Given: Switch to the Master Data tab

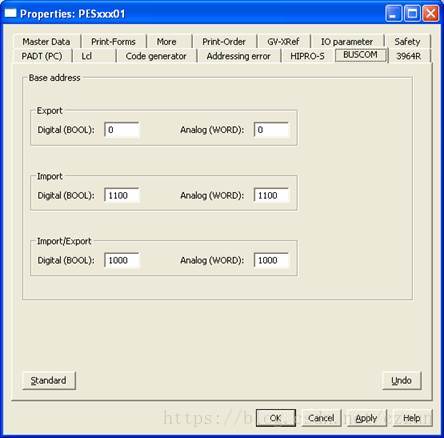Looking at the screenshot, I should pos(47,42).
